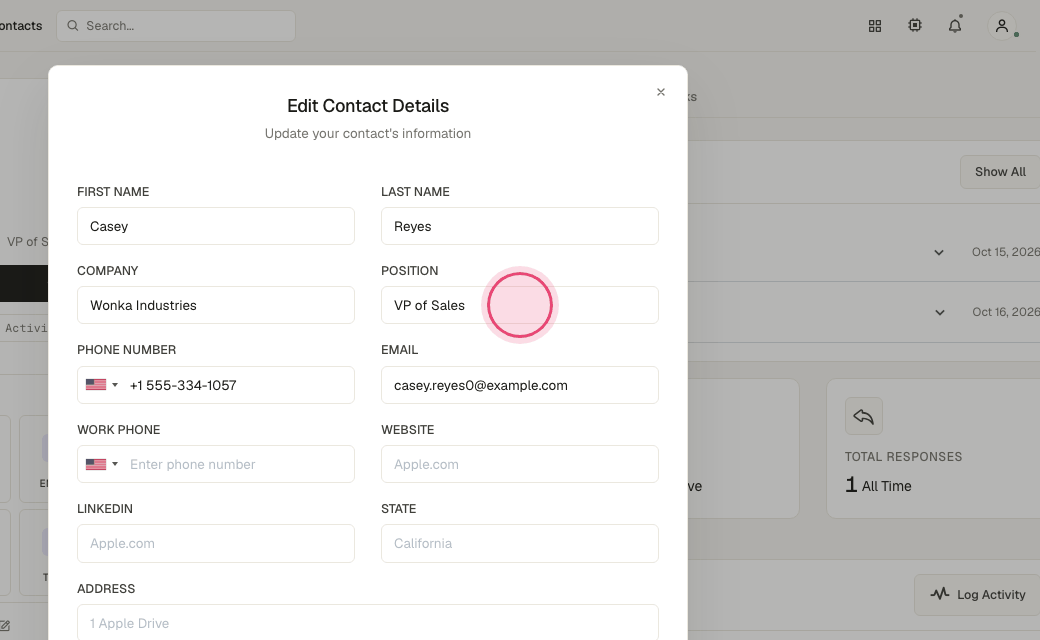Open the chip-shaped icon in header
This screenshot has width=1040, height=640.
click(x=915, y=25)
